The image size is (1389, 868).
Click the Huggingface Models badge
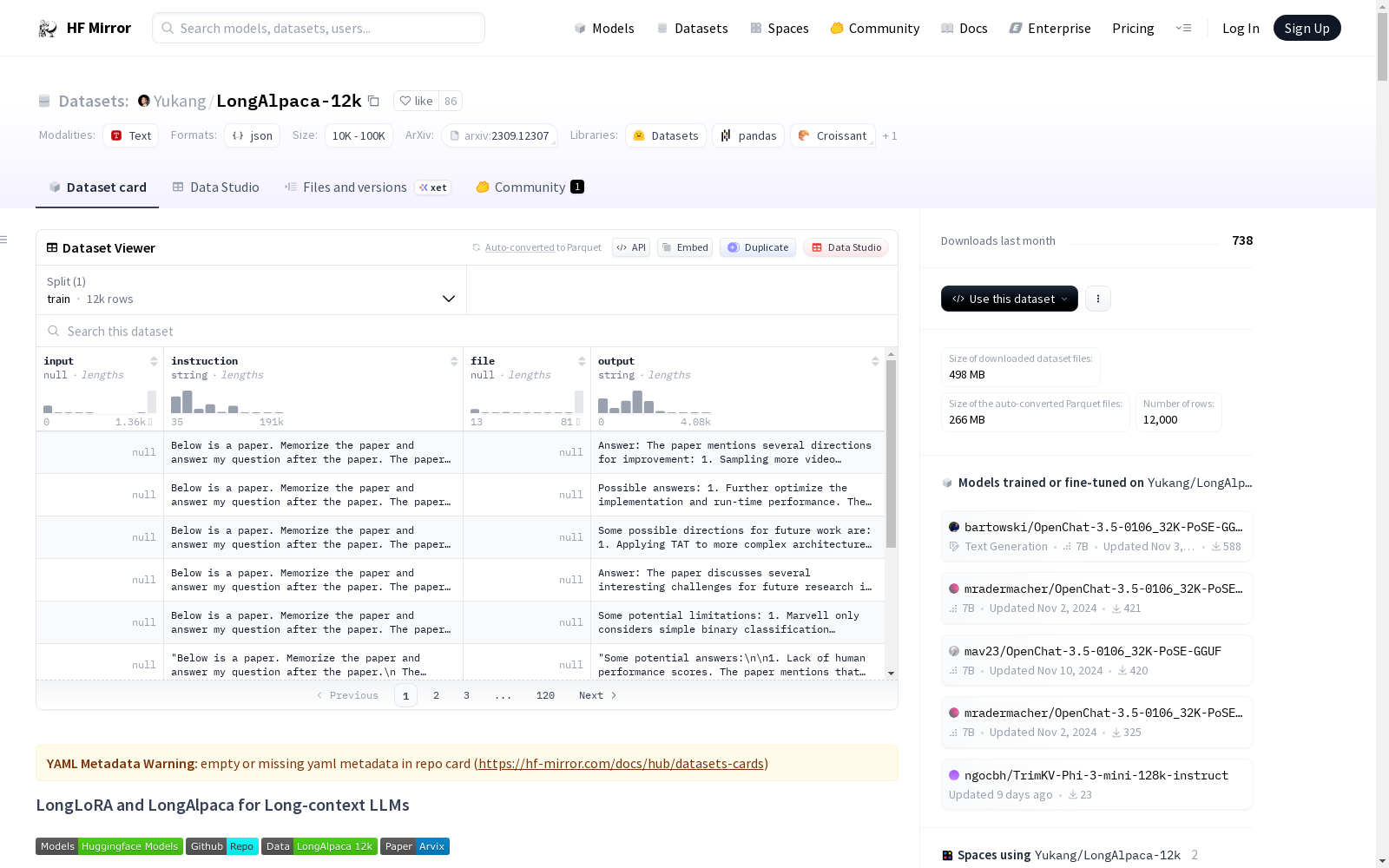(109, 846)
